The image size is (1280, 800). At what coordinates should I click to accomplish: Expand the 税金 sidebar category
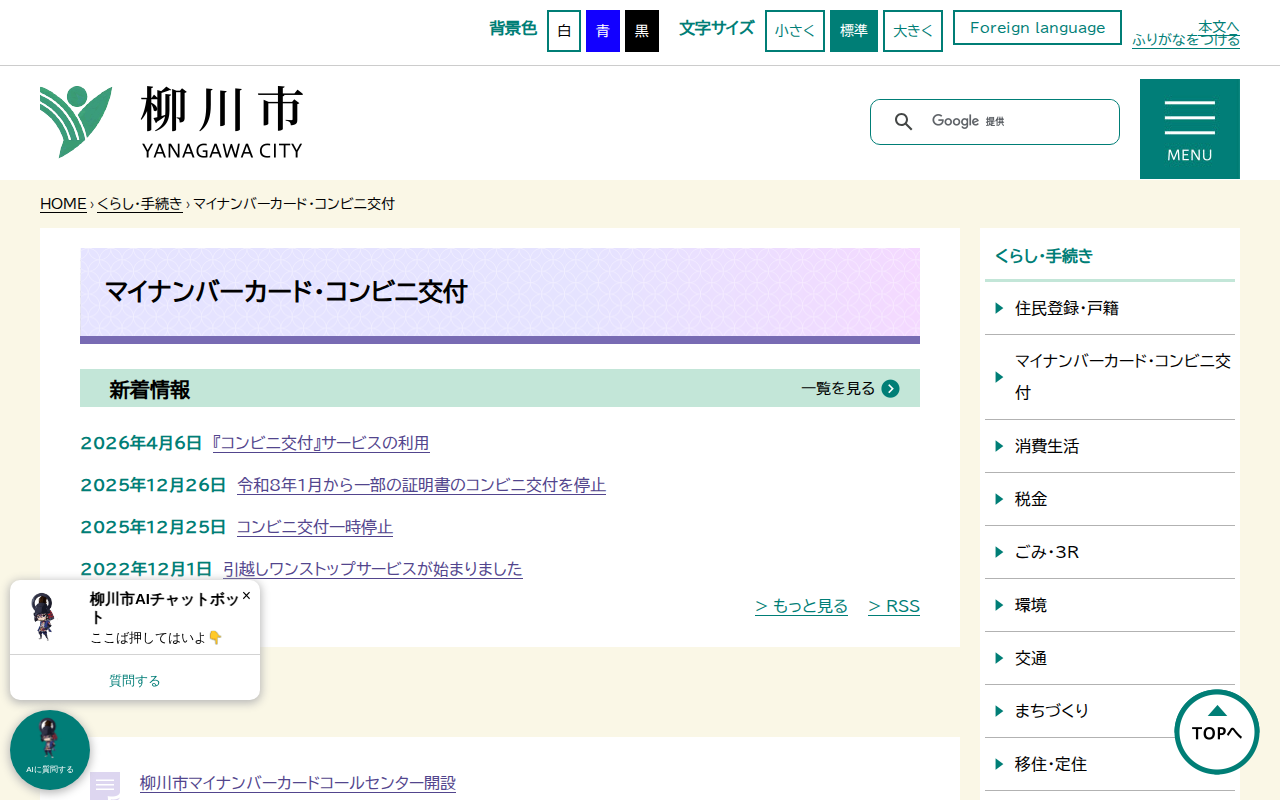pyautogui.click(x=1030, y=499)
